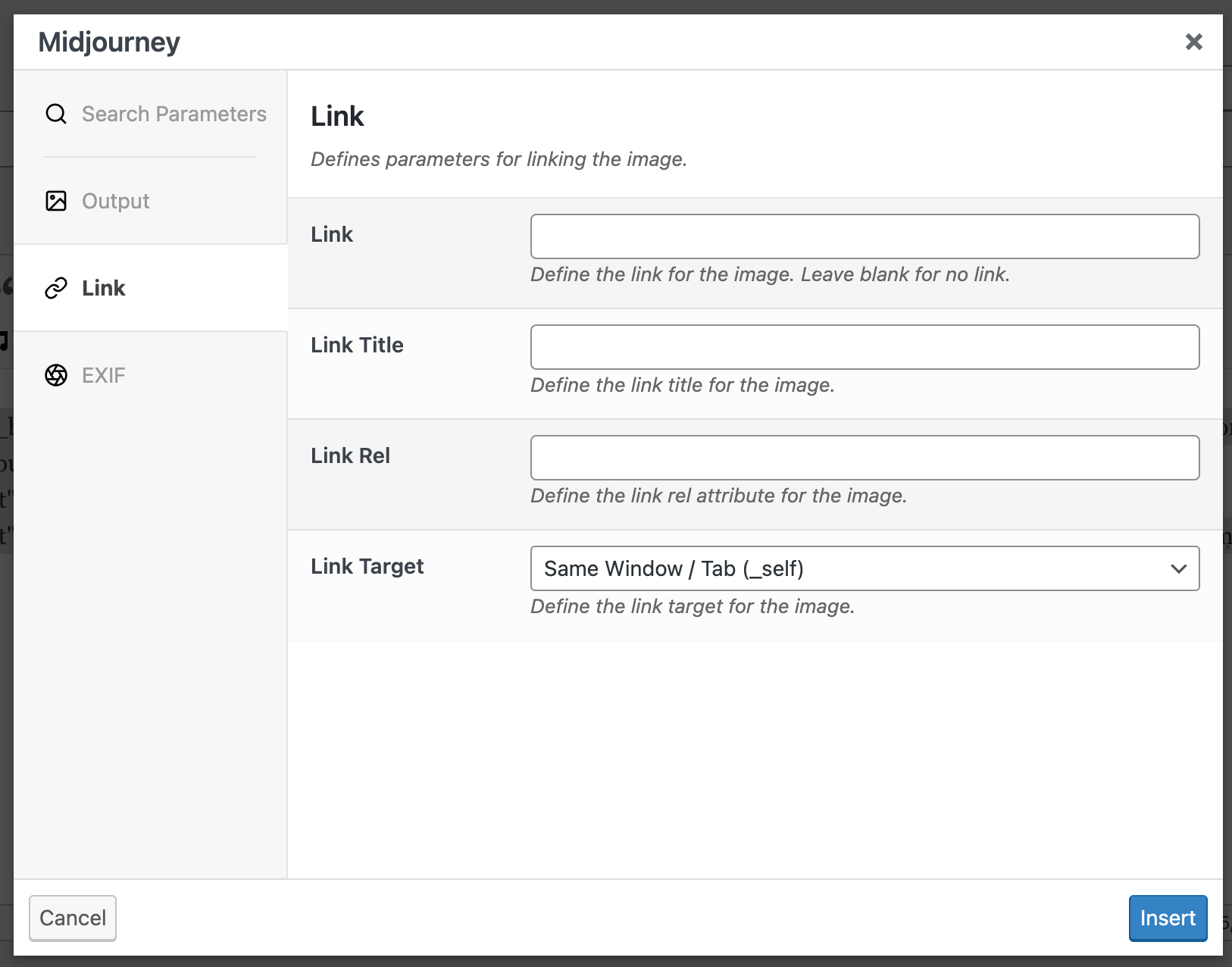The image size is (1232, 967).
Task: Close the Midjourney dialog with X
Action: pos(1194,42)
